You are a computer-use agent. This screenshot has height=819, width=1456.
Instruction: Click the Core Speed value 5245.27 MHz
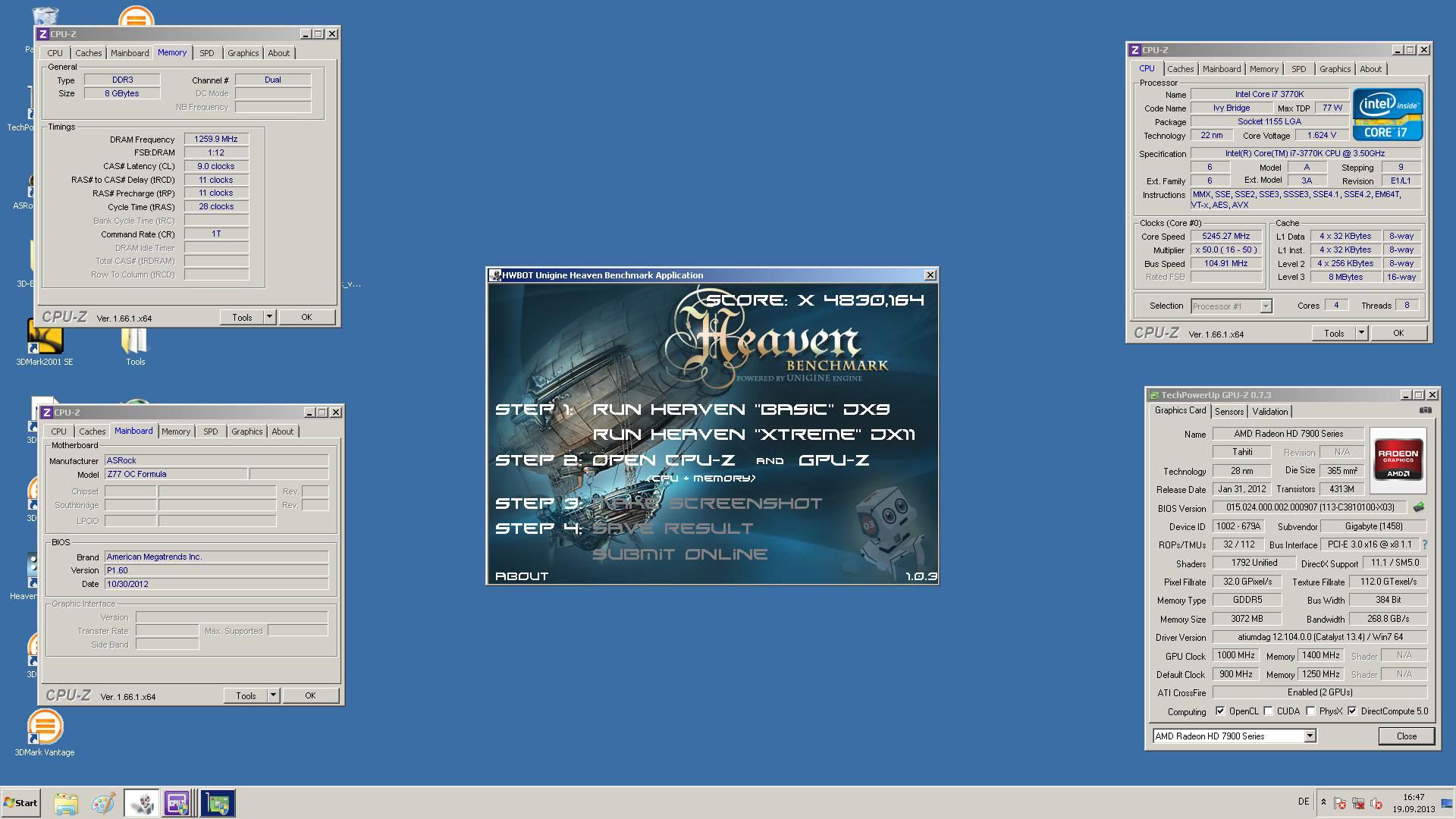pyautogui.click(x=1225, y=237)
